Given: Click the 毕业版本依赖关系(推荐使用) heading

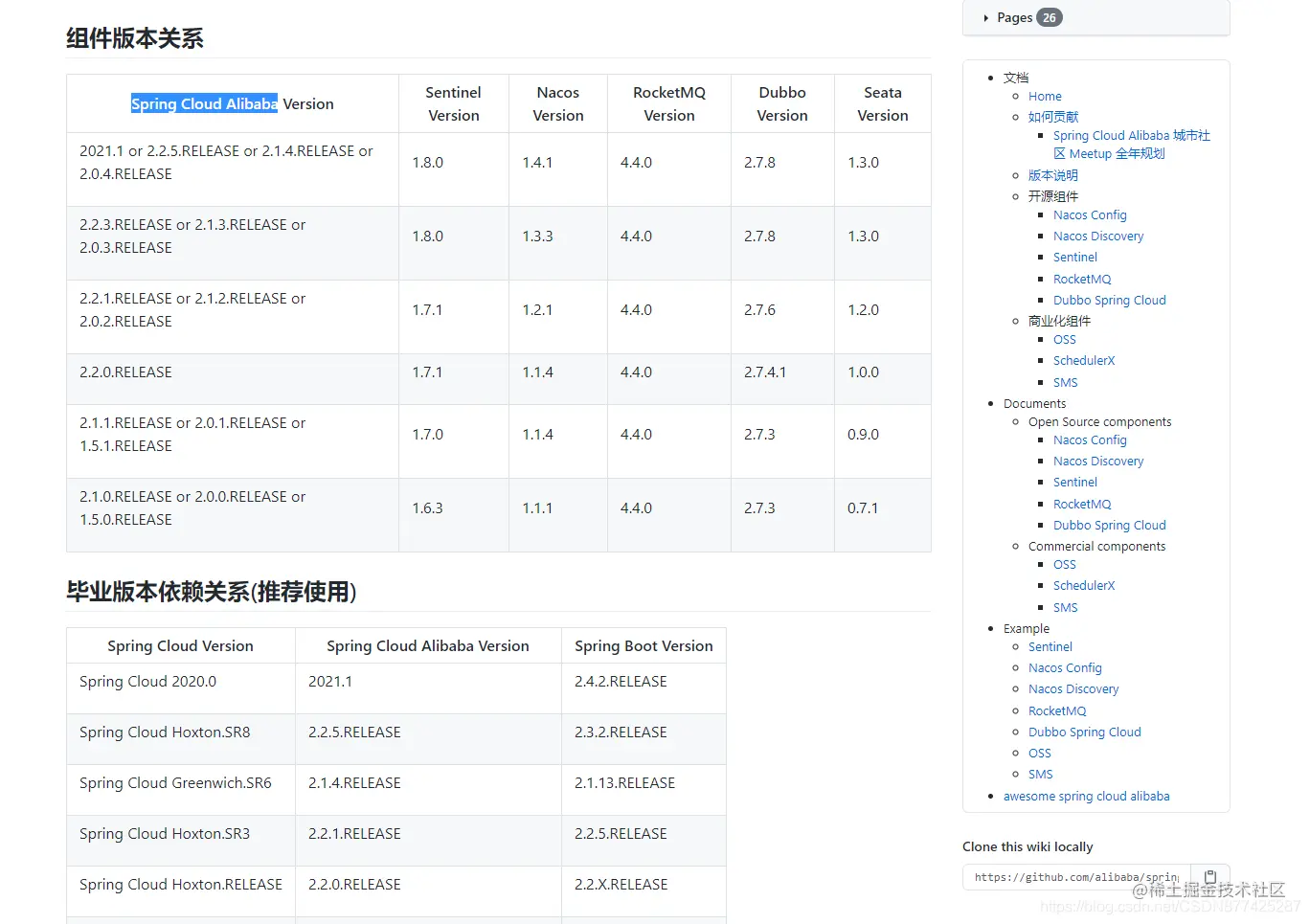Looking at the screenshot, I should [212, 592].
